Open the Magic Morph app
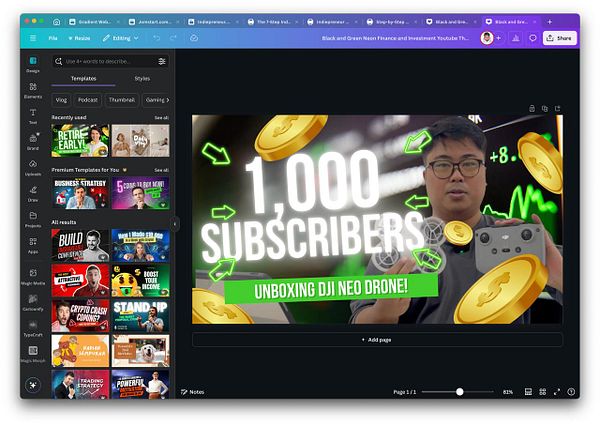 33,354
